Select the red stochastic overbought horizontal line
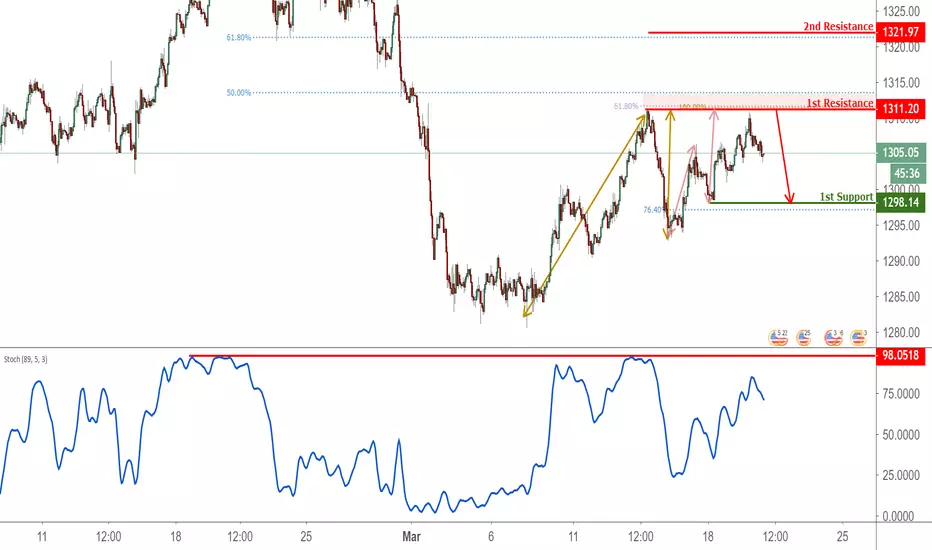 pos(532,356)
